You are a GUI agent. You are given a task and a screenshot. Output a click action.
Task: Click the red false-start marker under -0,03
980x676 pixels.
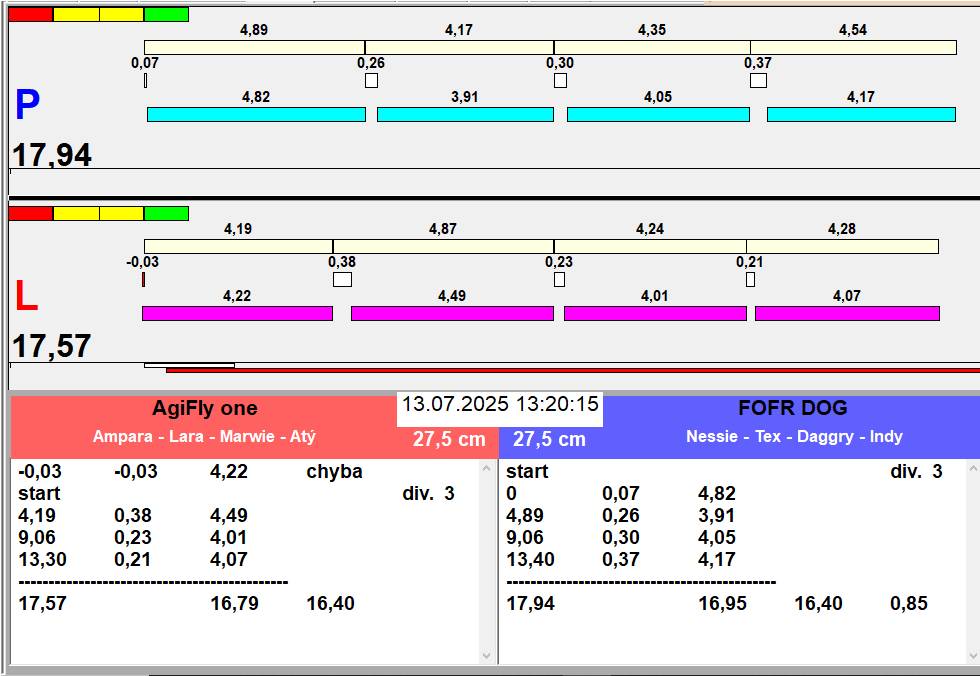(143, 279)
